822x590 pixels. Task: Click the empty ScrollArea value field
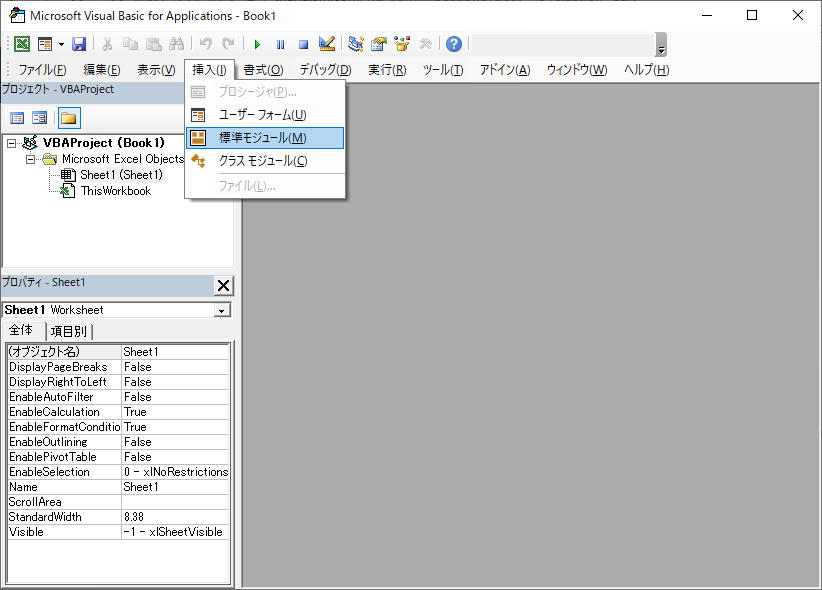175,502
